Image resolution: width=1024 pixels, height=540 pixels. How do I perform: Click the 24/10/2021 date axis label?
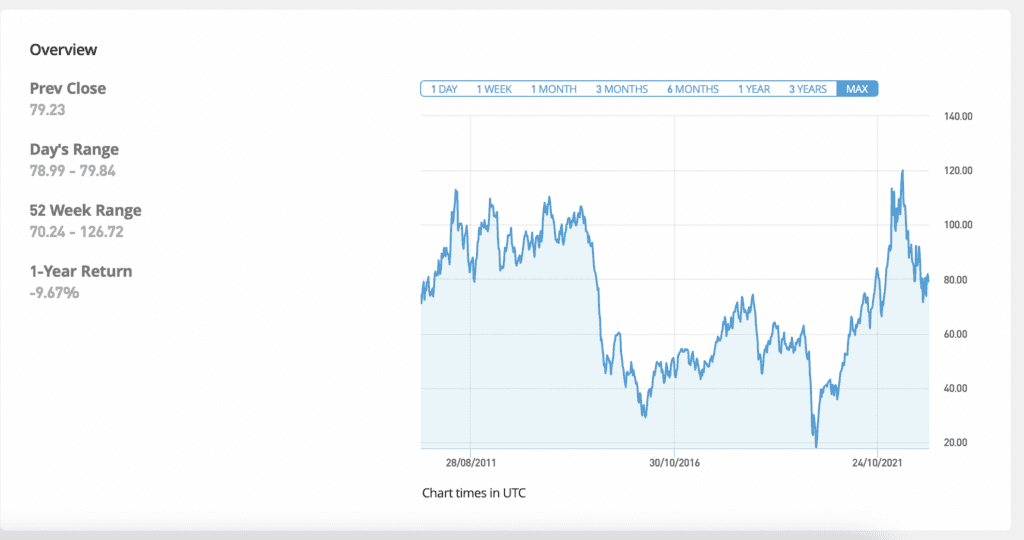[877, 463]
